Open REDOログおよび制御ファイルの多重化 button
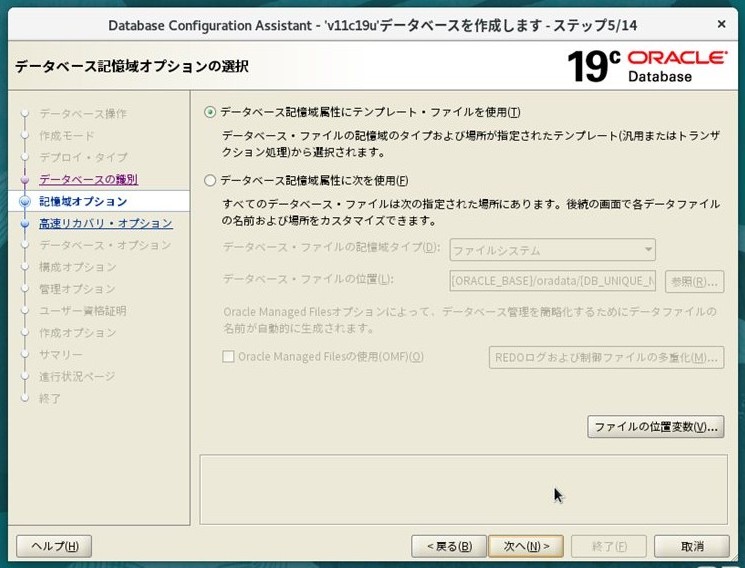Image resolution: width=745 pixels, height=568 pixels. coord(606,357)
